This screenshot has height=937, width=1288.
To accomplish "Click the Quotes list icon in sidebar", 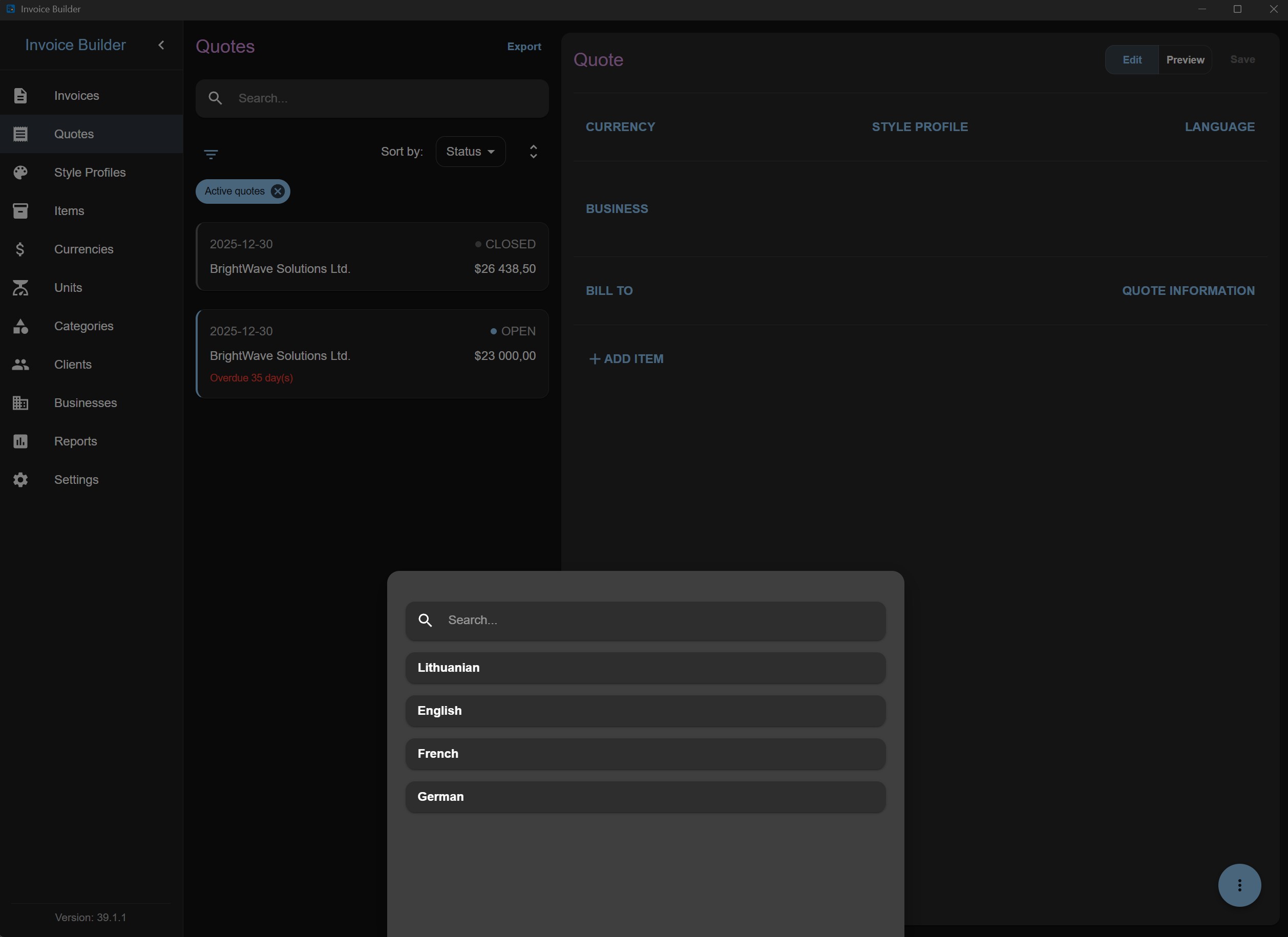I will point(20,134).
